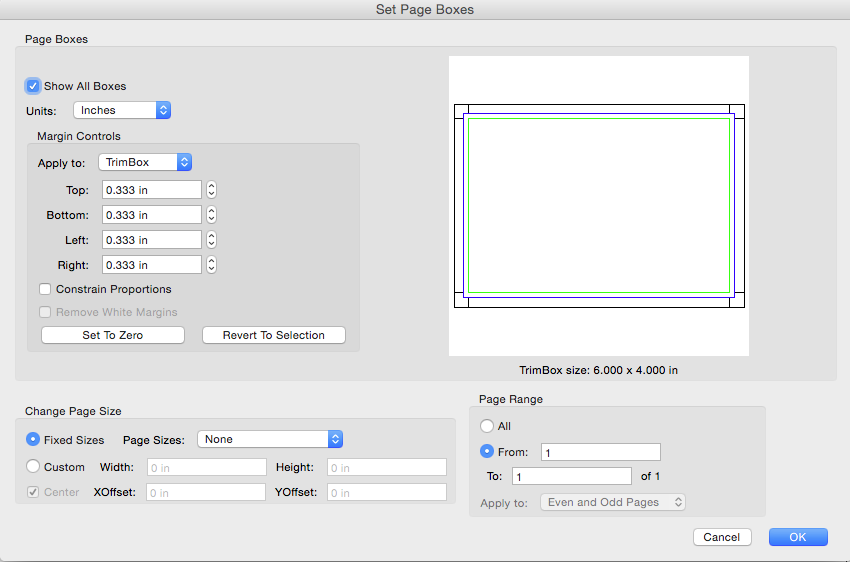Viewport: 850px width, 562px height.
Task: Click the Cancel button
Action: pos(721,537)
